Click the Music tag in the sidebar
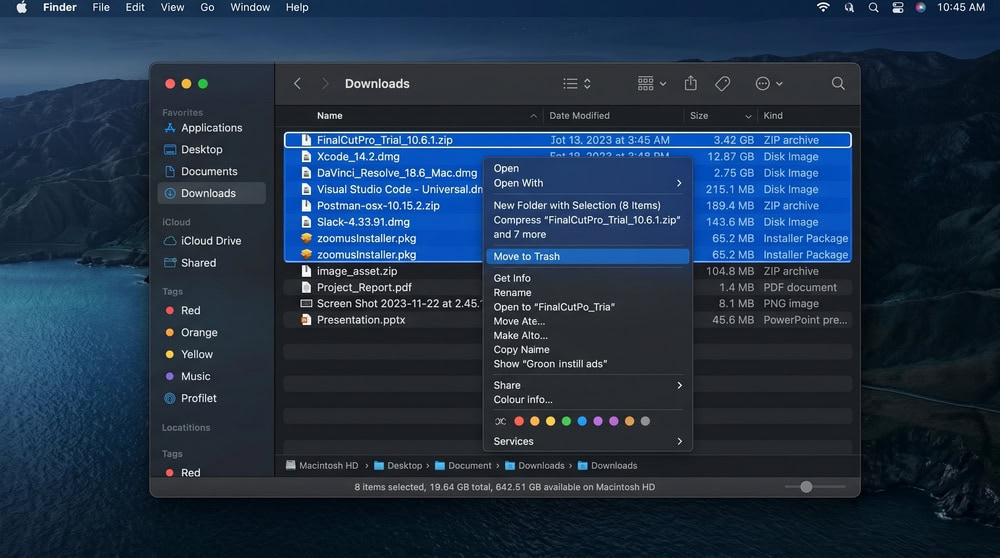 click(x=211, y=376)
